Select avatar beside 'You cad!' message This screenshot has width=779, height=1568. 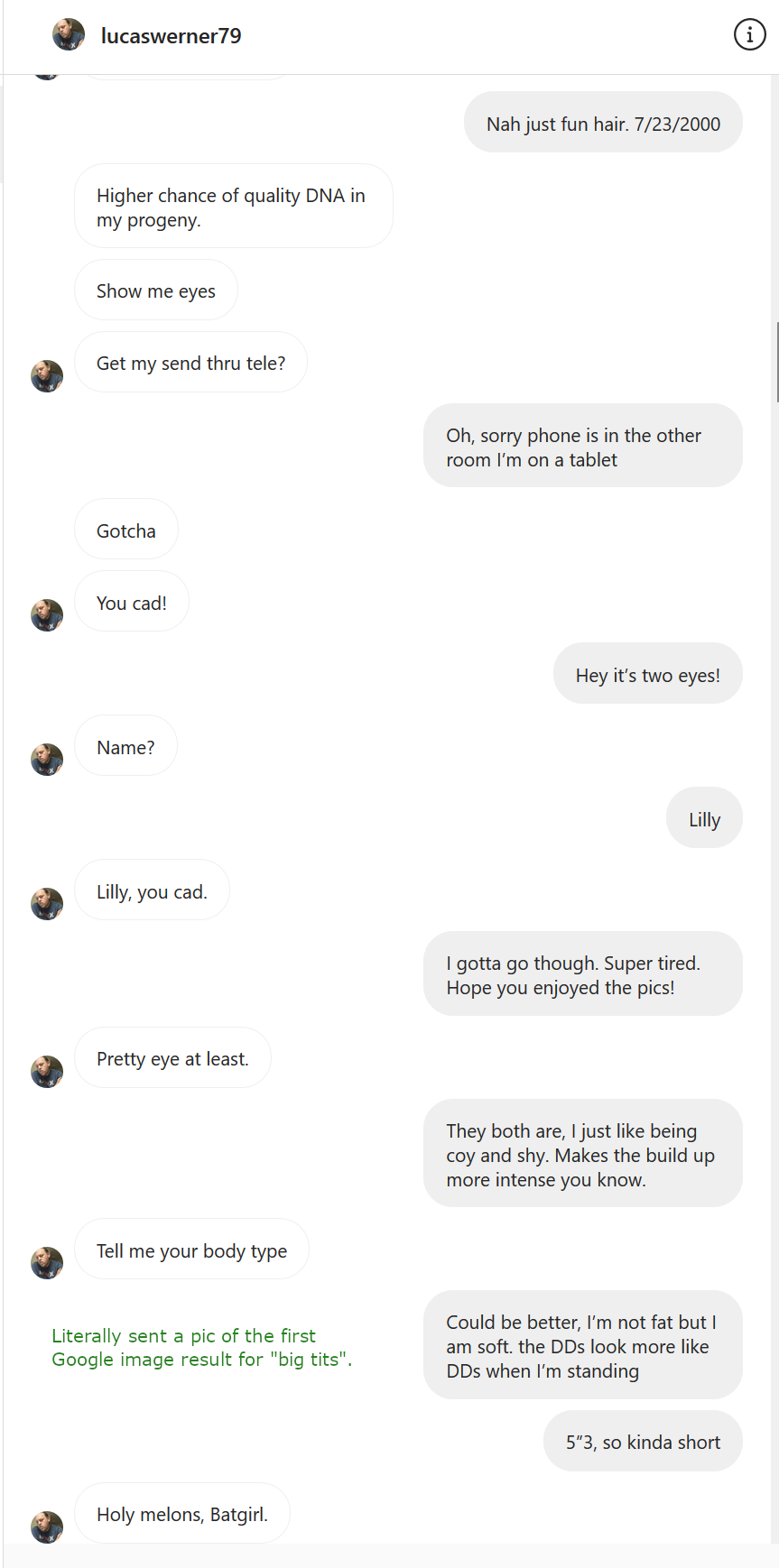[47, 615]
